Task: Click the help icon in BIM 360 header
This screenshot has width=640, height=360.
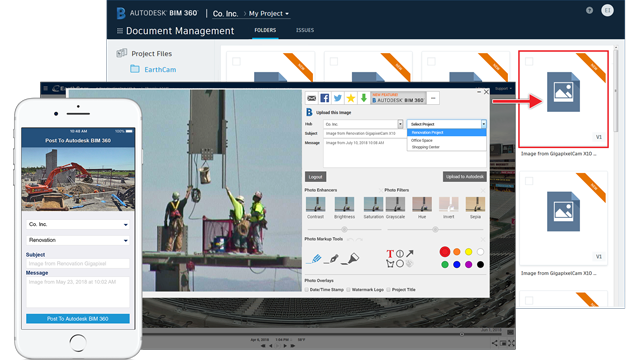Action: (589, 11)
